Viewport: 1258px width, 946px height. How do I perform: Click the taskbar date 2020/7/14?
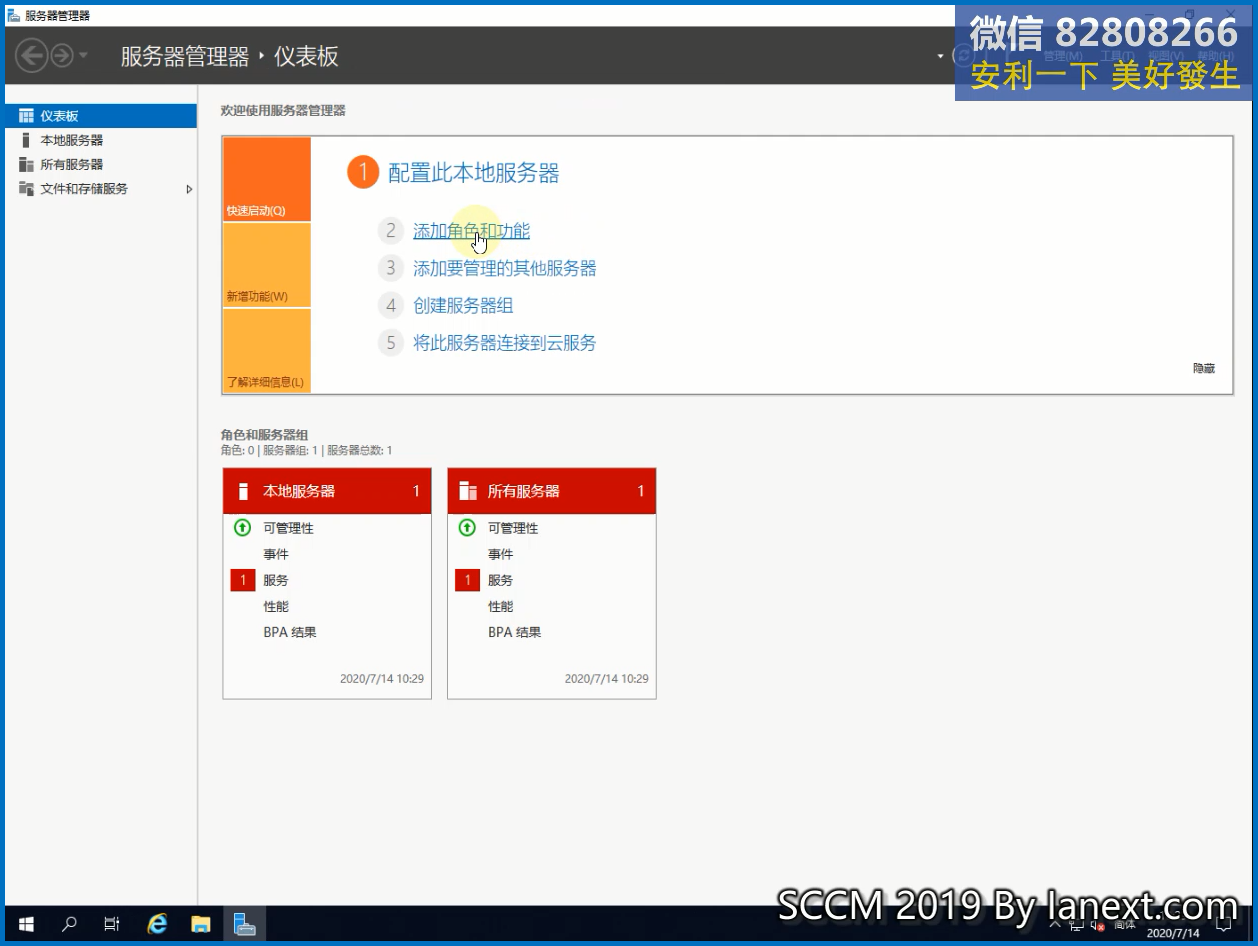pos(1171,933)
